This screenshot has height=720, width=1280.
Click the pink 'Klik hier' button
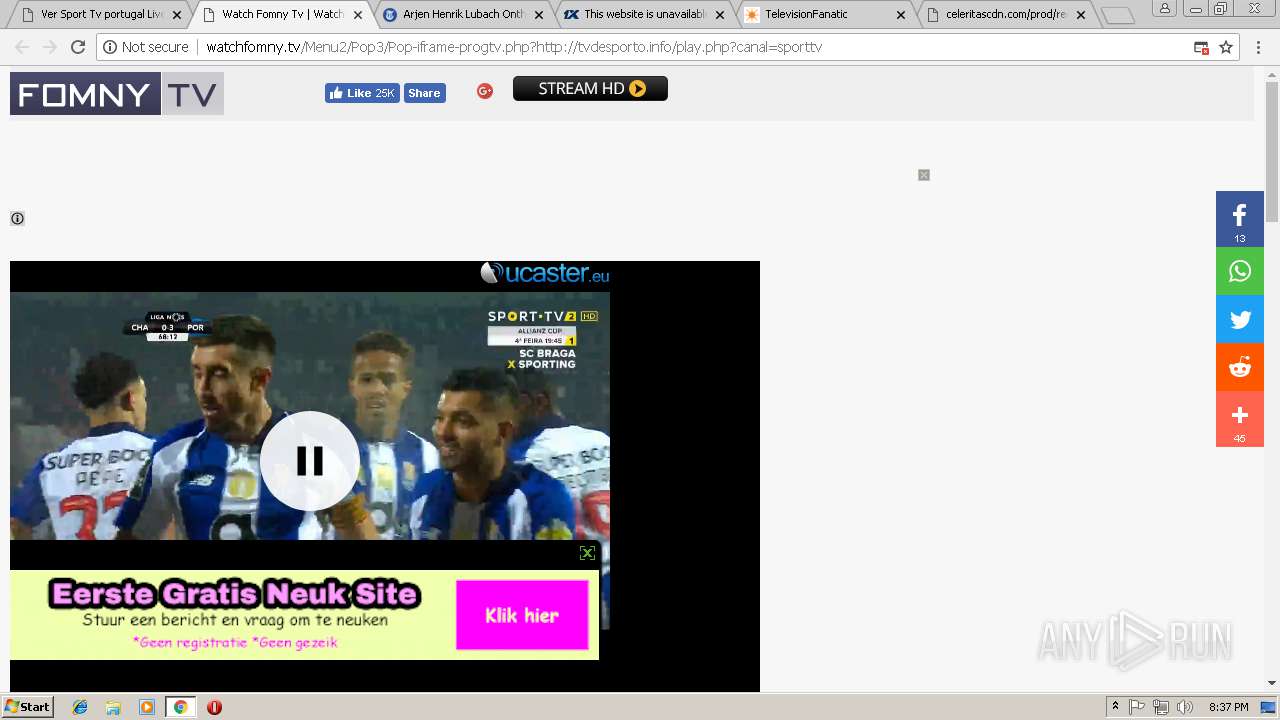(x=522, y=615)
